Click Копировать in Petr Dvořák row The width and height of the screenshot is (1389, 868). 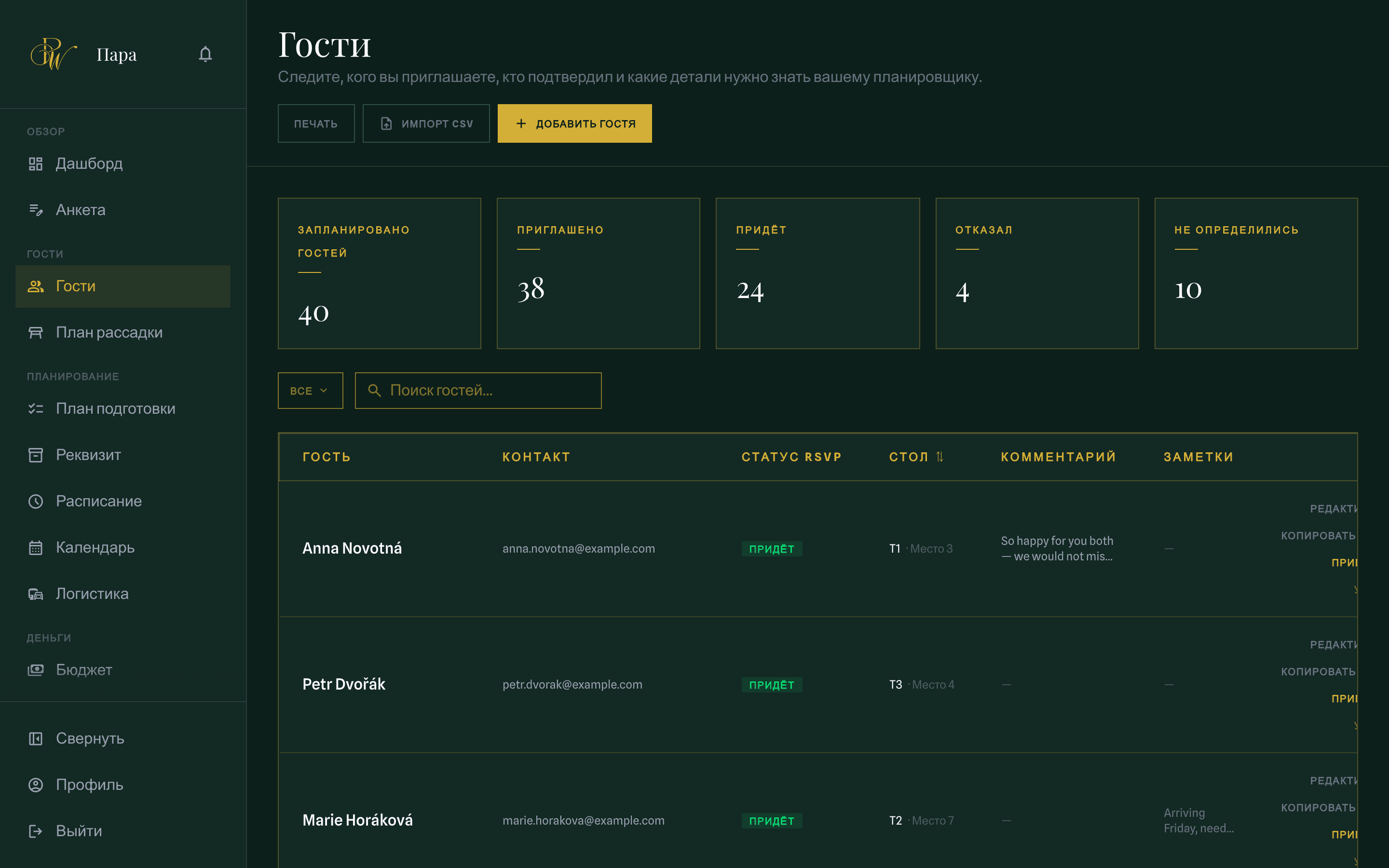click(1319, 672)
